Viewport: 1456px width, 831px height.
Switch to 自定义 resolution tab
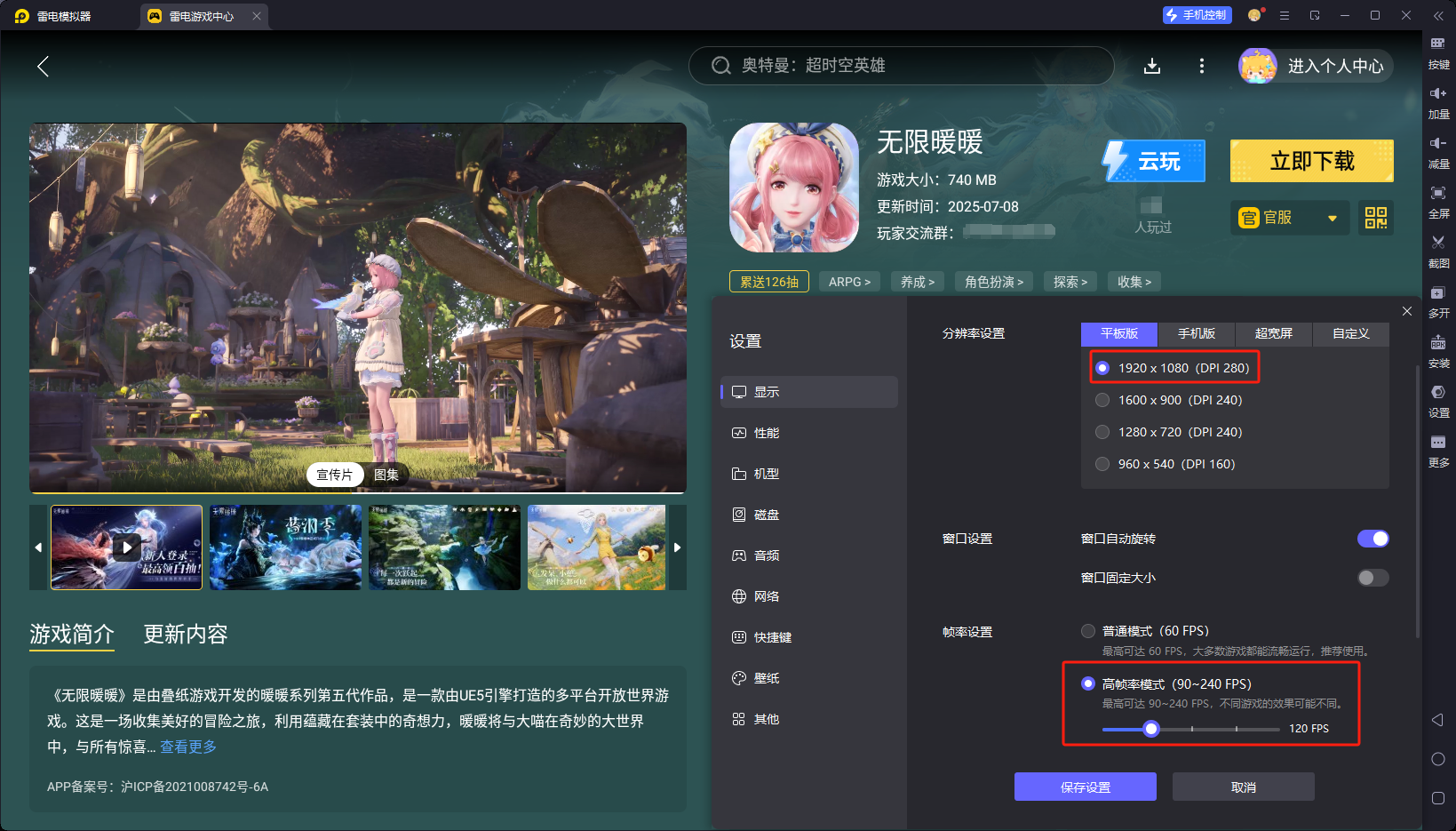click(x=1350, y=333)
